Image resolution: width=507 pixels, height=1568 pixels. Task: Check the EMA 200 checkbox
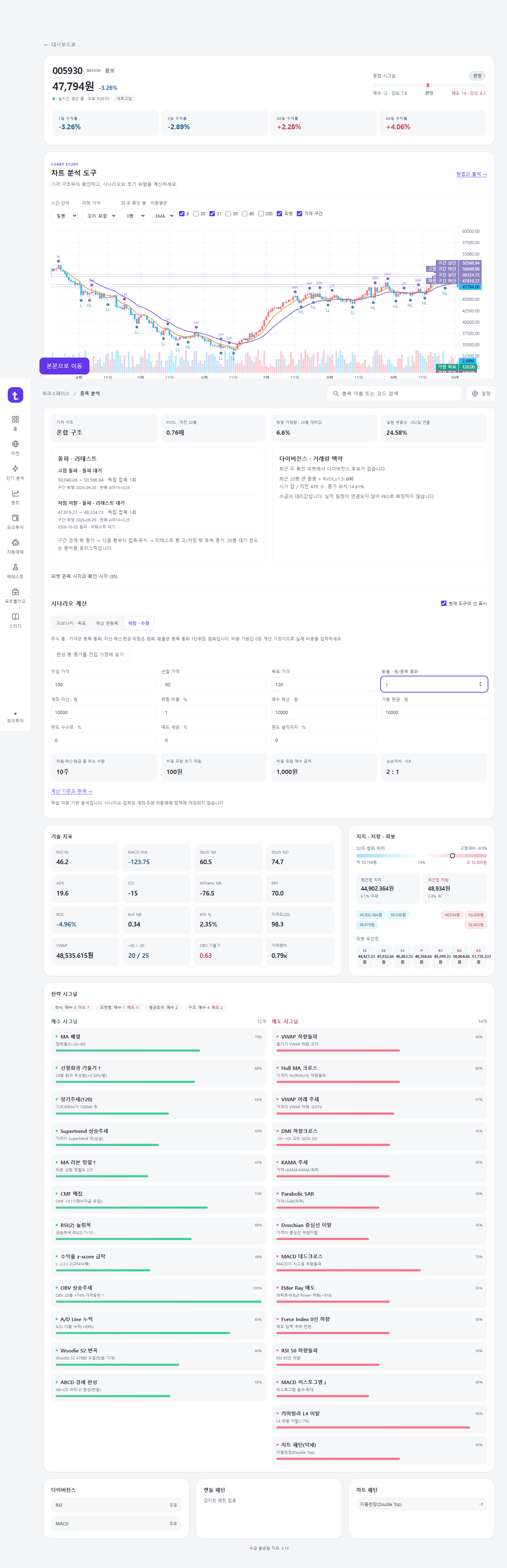coord(261,213)
